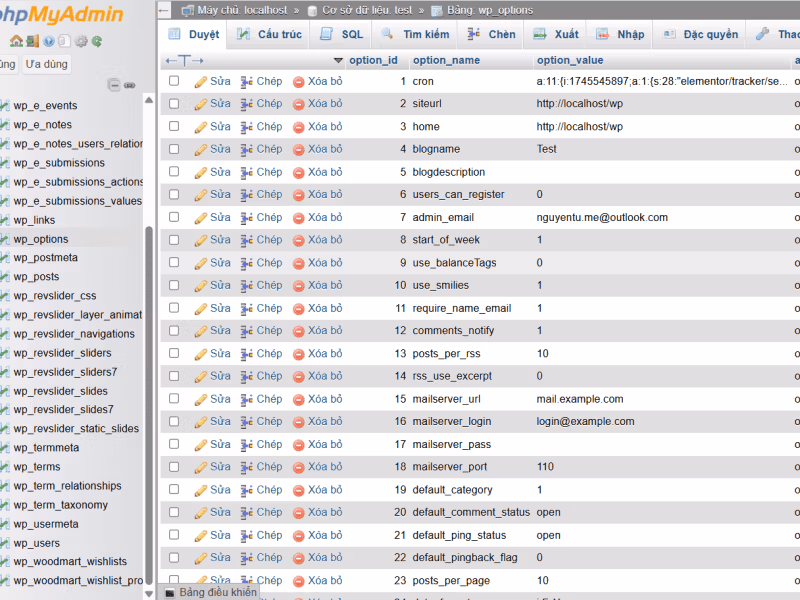Open the settings gear icon in the sidebar
This screenshot has width=800, height=600.
80,41
